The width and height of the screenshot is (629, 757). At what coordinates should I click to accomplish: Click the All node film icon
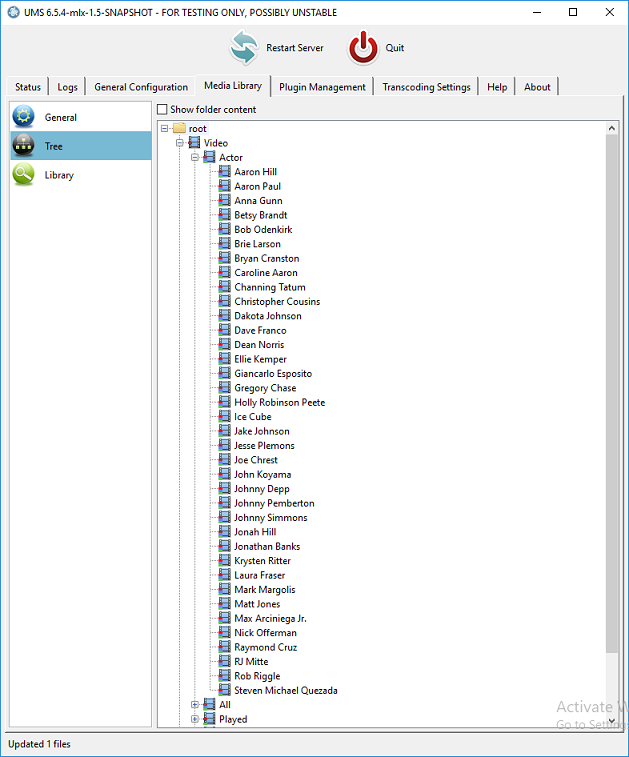(x=210, y=704)
